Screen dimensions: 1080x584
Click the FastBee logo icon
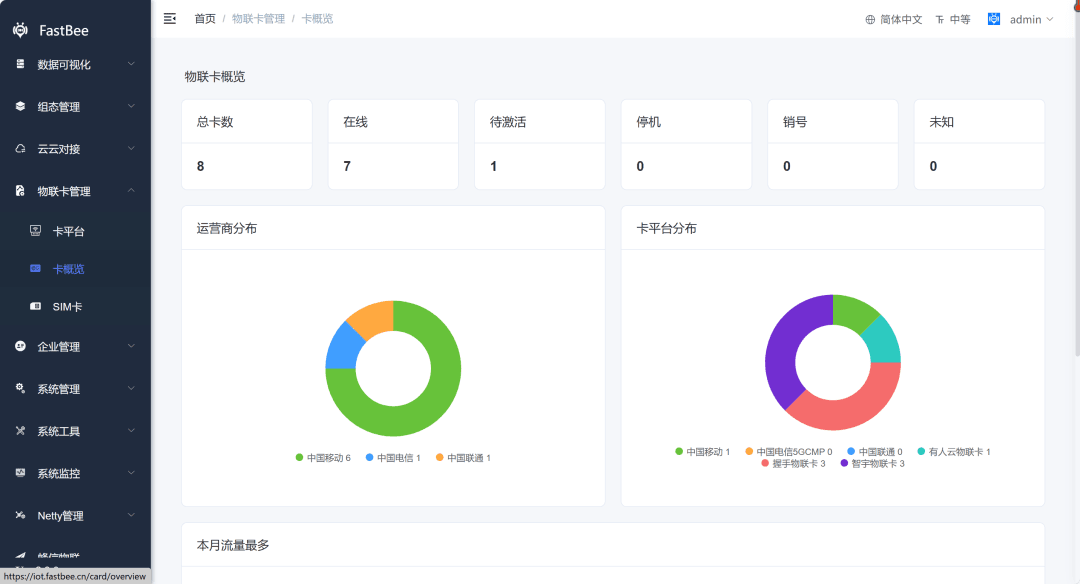tap(21, 30)
